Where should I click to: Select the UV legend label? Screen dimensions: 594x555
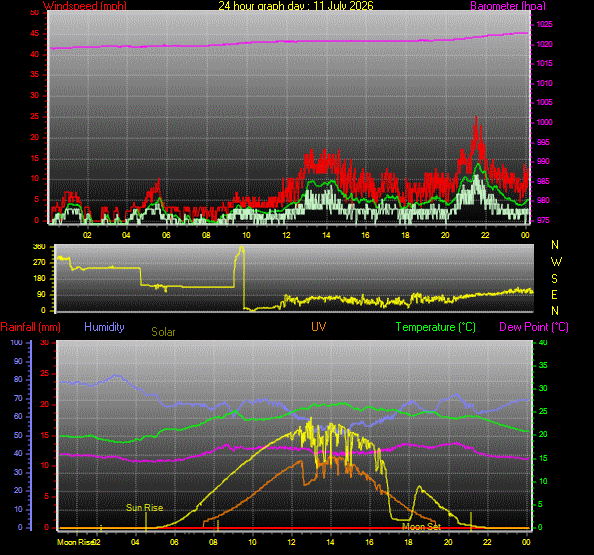click(319, 327)
